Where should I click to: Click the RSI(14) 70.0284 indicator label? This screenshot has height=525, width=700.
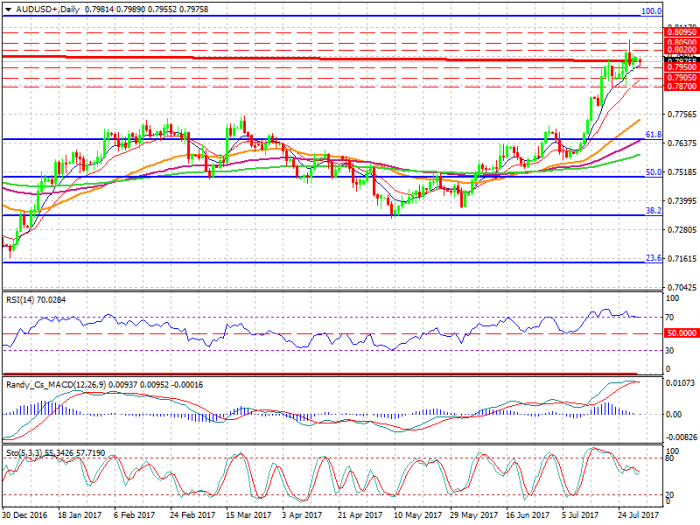coord(36,300)
